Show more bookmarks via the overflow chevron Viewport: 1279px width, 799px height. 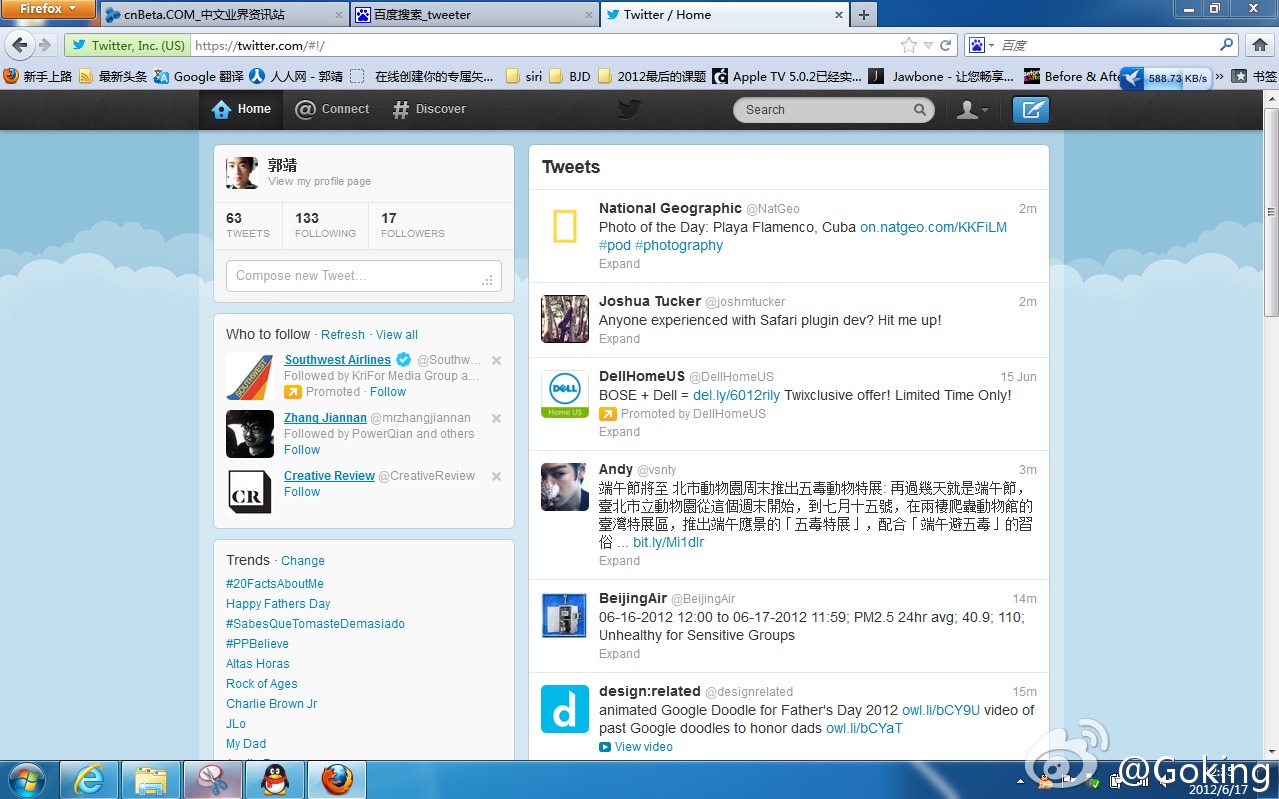tap(1219, 76)
